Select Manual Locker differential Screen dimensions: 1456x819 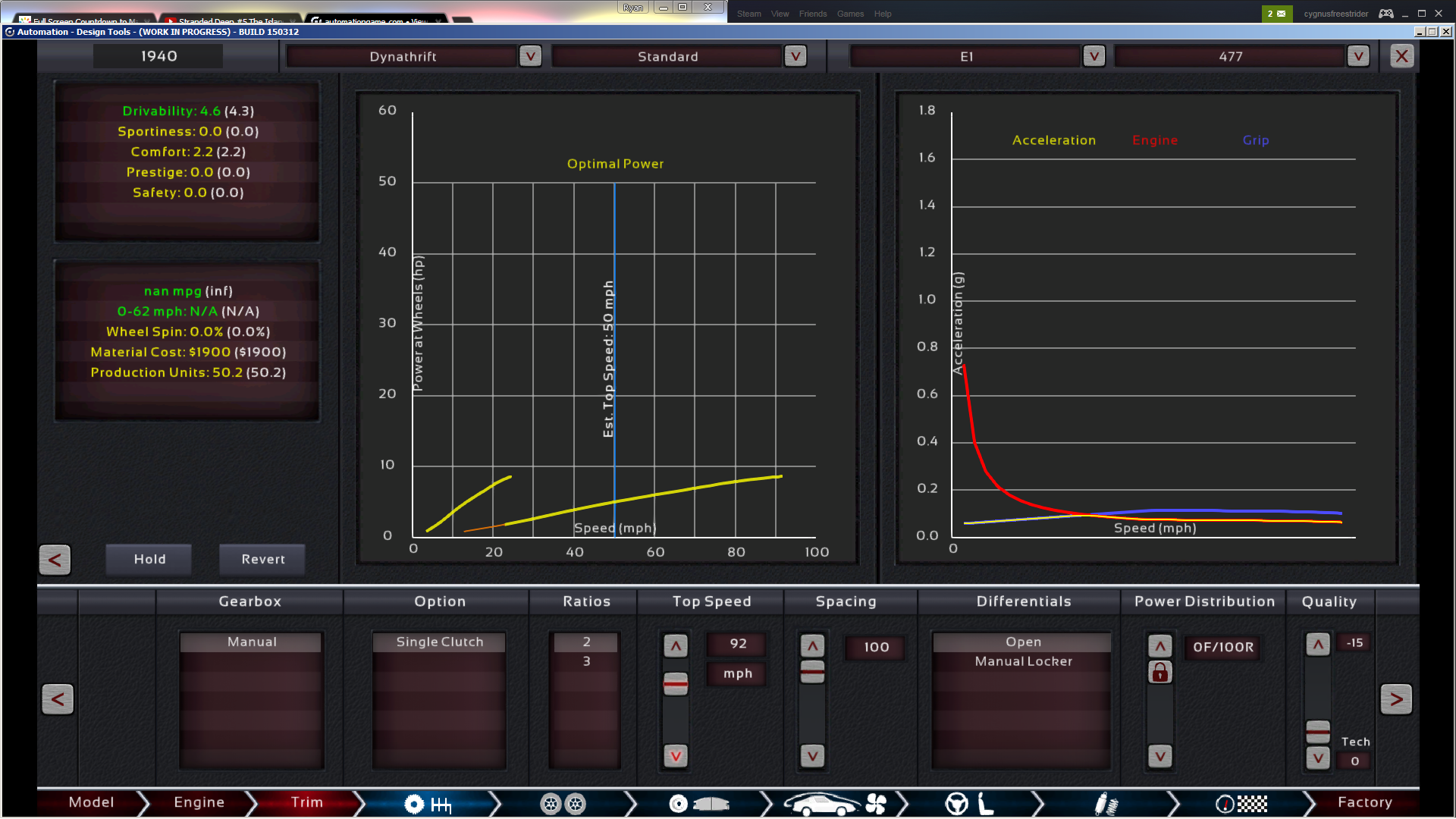(x=1023, y=661)
